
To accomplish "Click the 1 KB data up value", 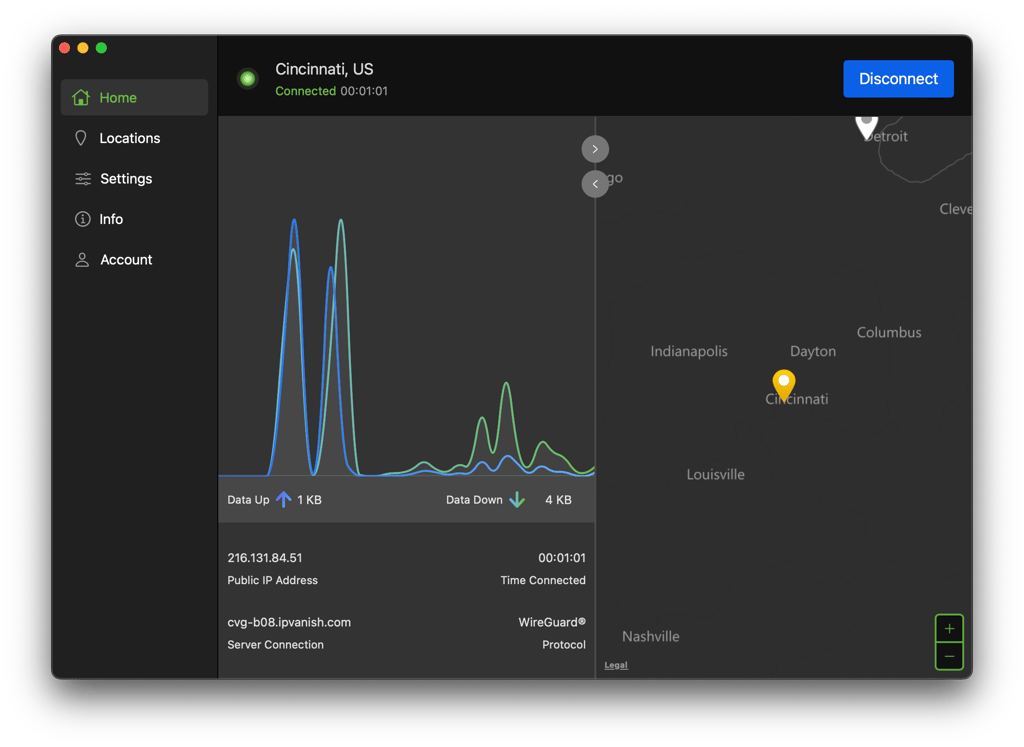I will 309,500.
